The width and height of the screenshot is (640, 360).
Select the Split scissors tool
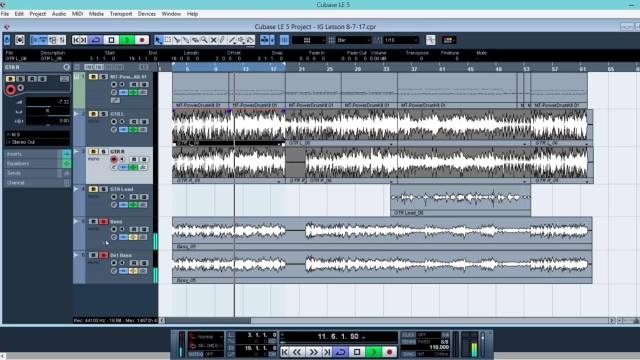pyautogui.click(x=177, y=40)
